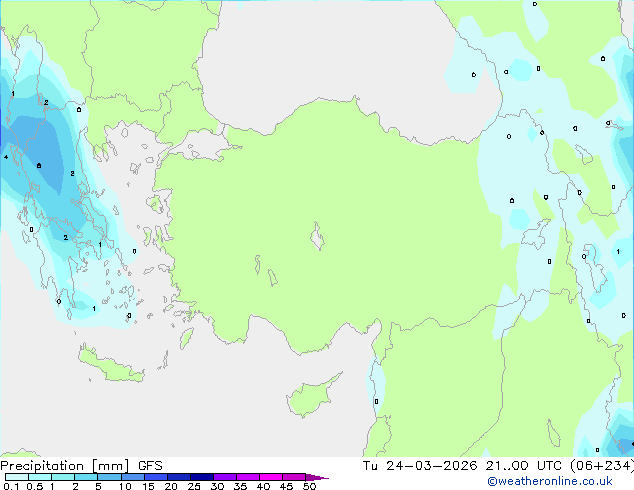This screenshot has width=634, height=490.
Task: Pick the legend swatch between 0.5 and 1
Action: 40,477
